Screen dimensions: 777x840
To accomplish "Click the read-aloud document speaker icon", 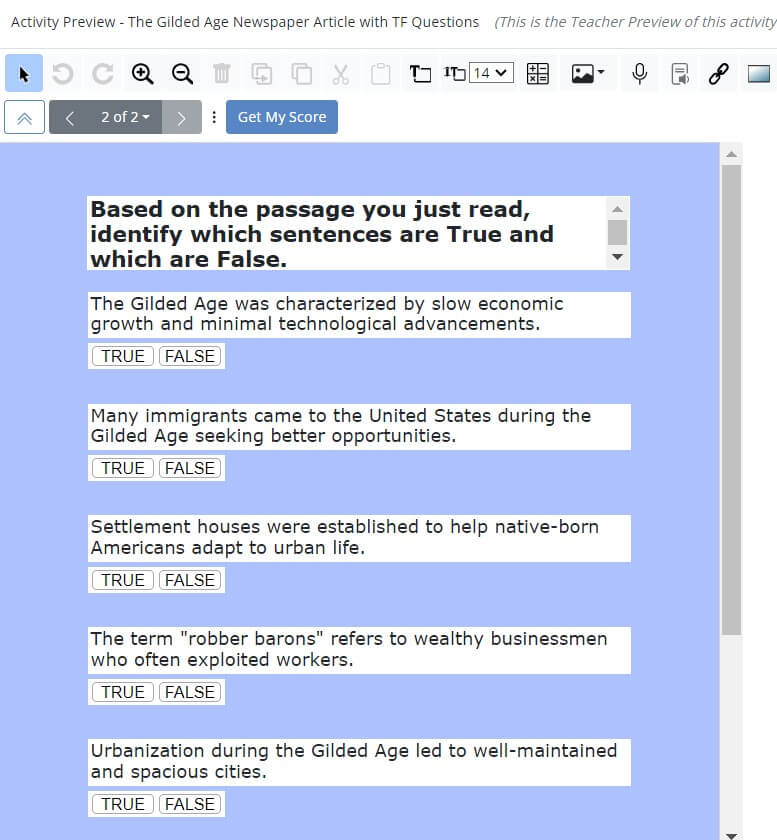I will 680,73.
